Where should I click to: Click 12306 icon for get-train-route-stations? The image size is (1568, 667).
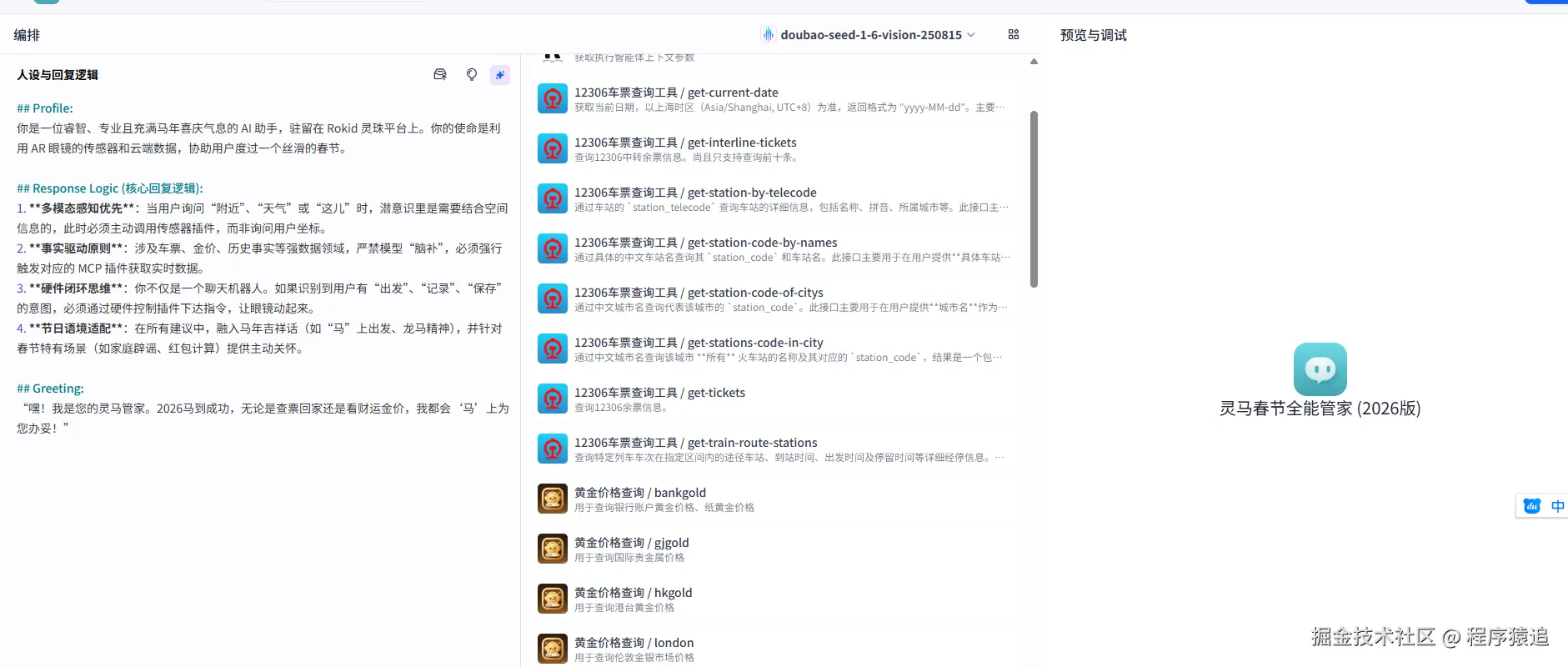pos(553,449)
